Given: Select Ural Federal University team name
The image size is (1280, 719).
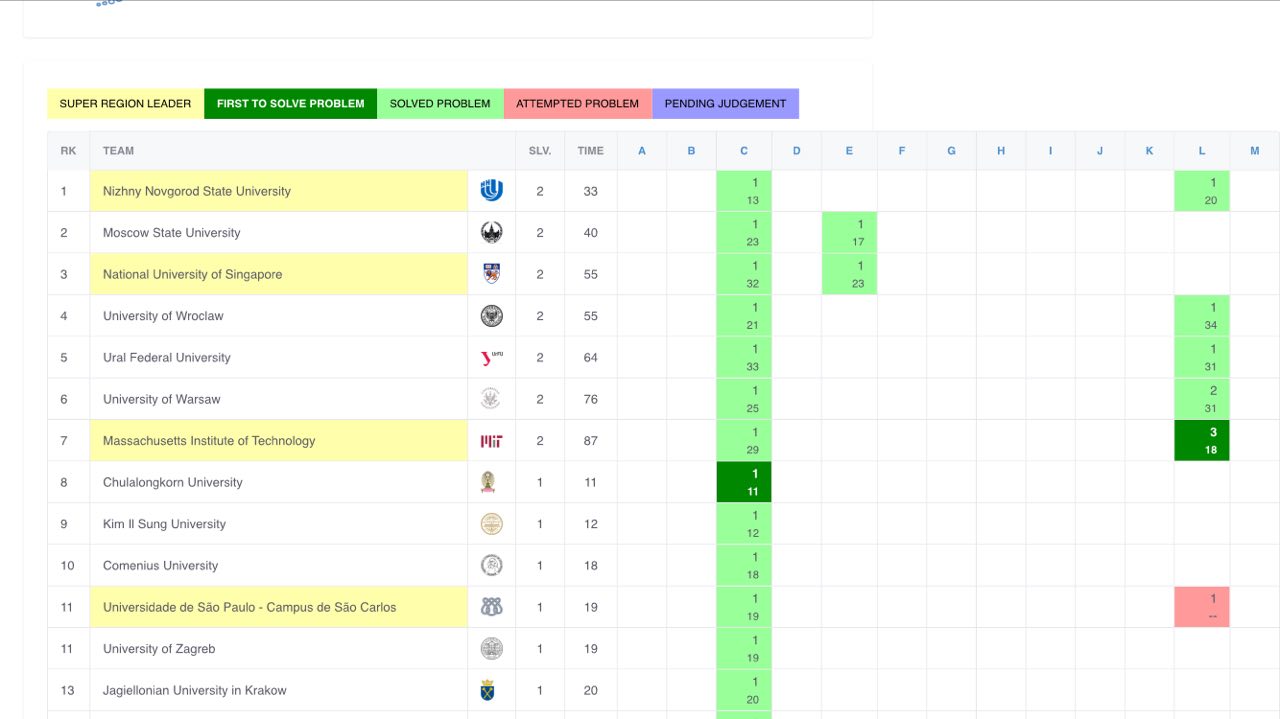Looking at the screenshot, I should [167, 358].
